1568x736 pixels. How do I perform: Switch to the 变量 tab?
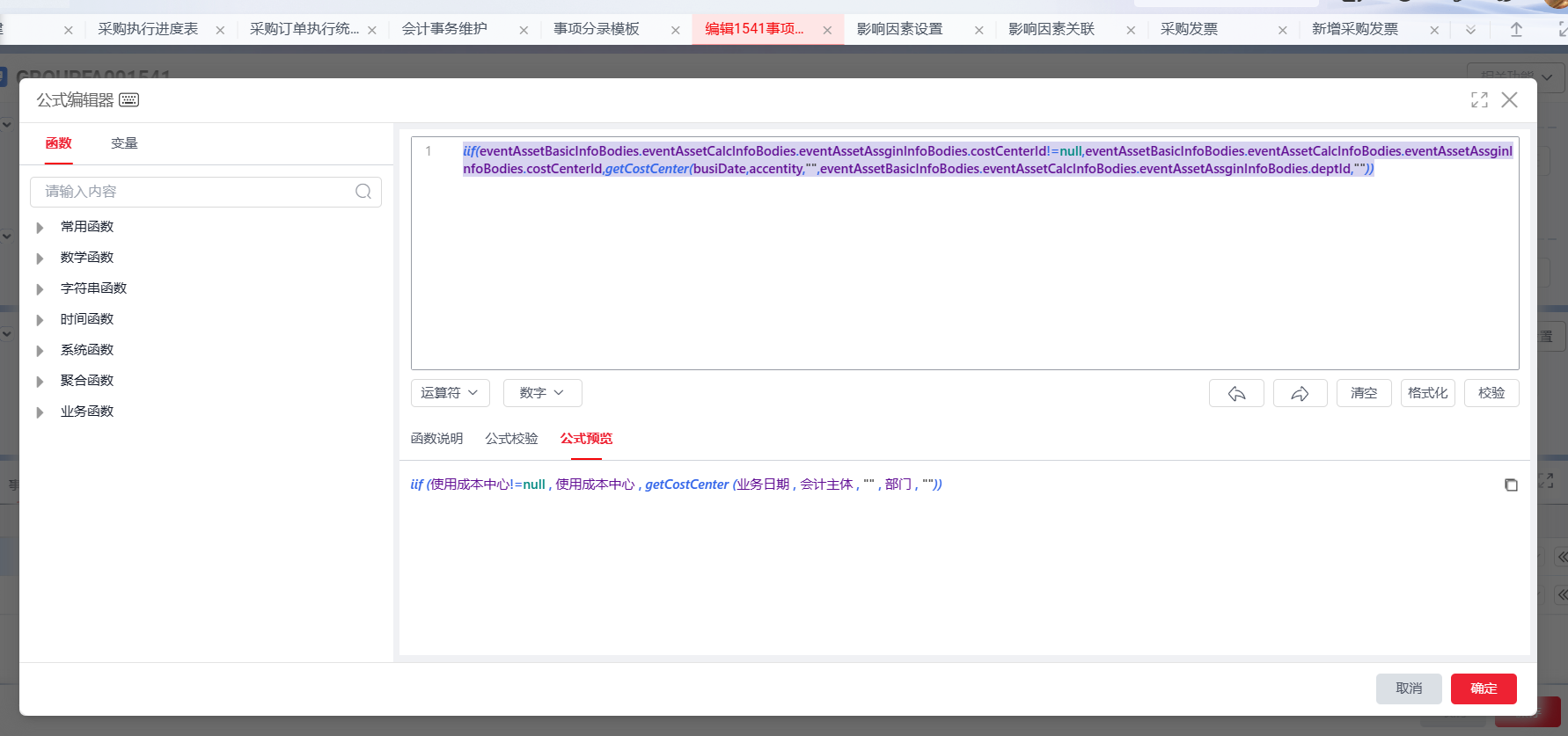pyautogui.click(x=124, y=143)
